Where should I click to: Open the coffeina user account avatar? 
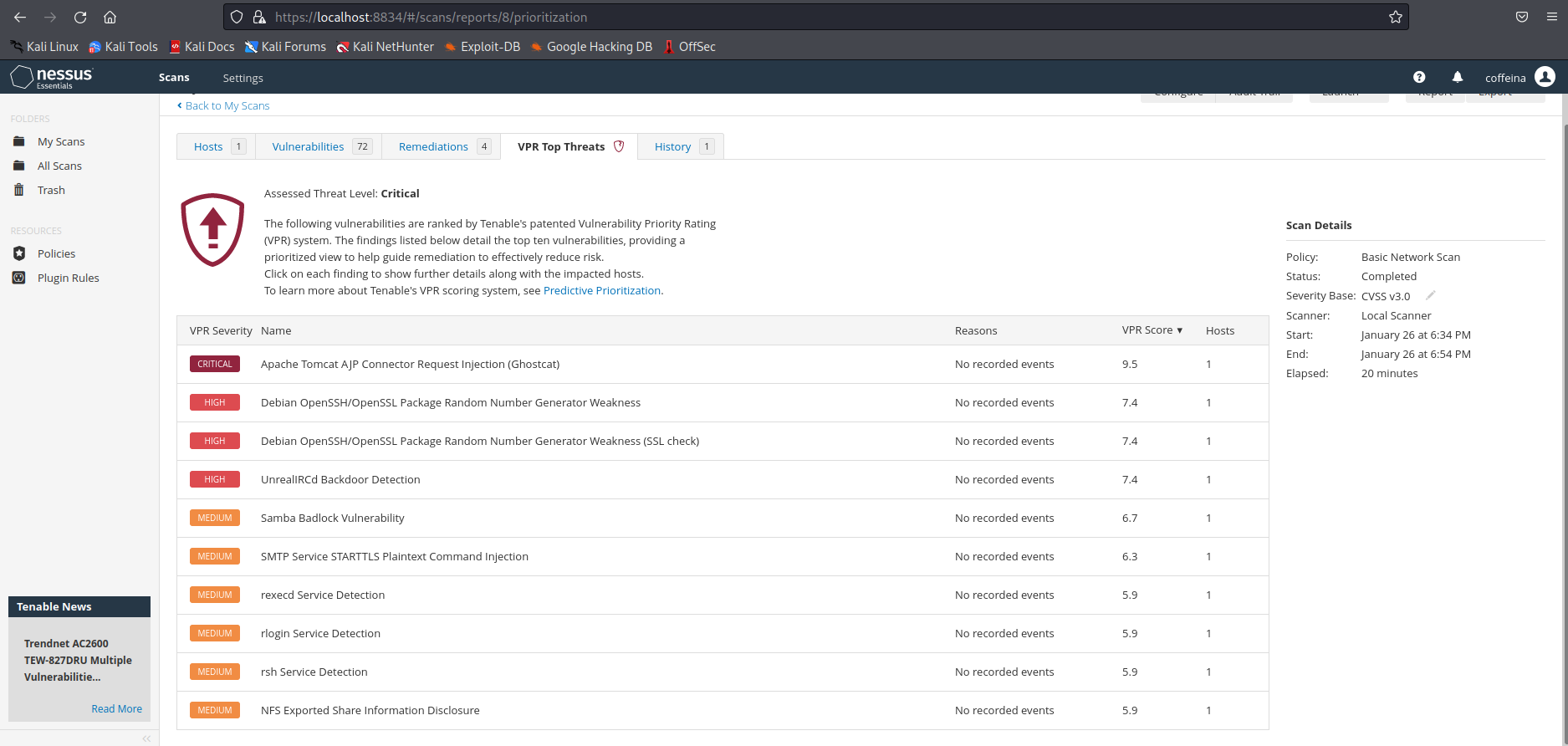click(x=1545, y=77)
